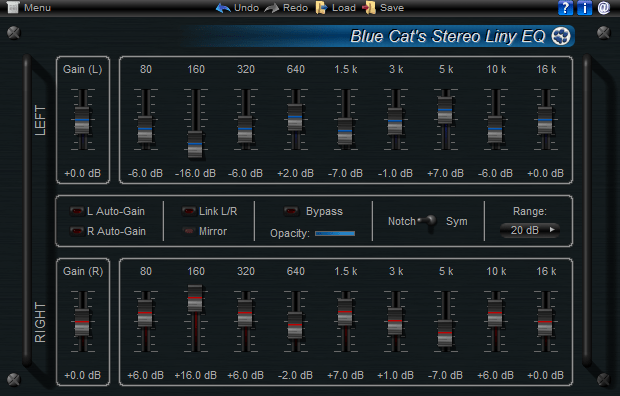
Task: Load a preset with the Load button
Action: [336, 8]
